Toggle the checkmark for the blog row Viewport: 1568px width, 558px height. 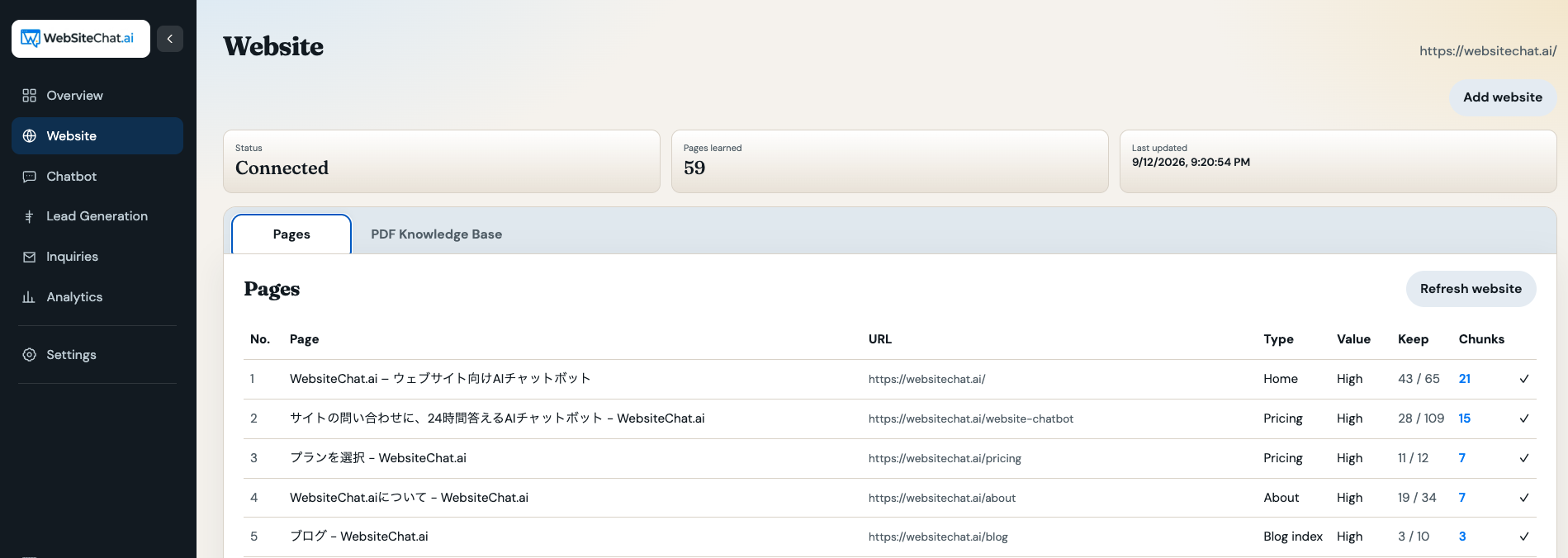1524,537
